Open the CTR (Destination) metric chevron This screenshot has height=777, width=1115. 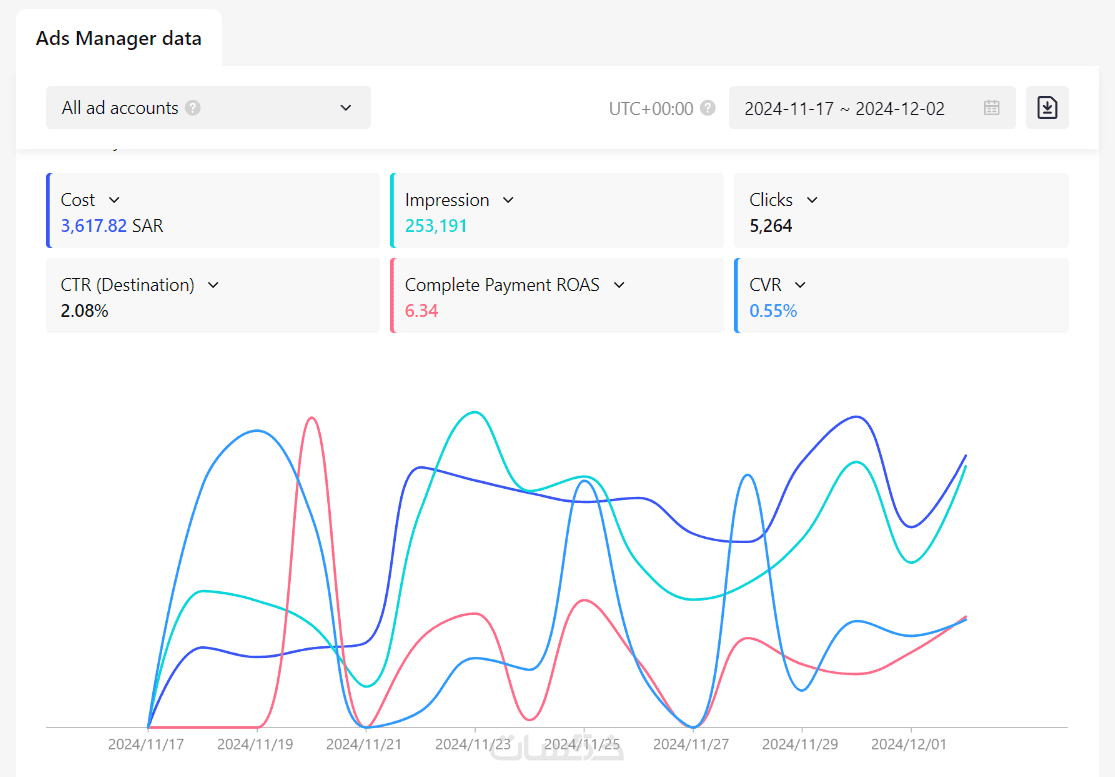coord(213,285)
